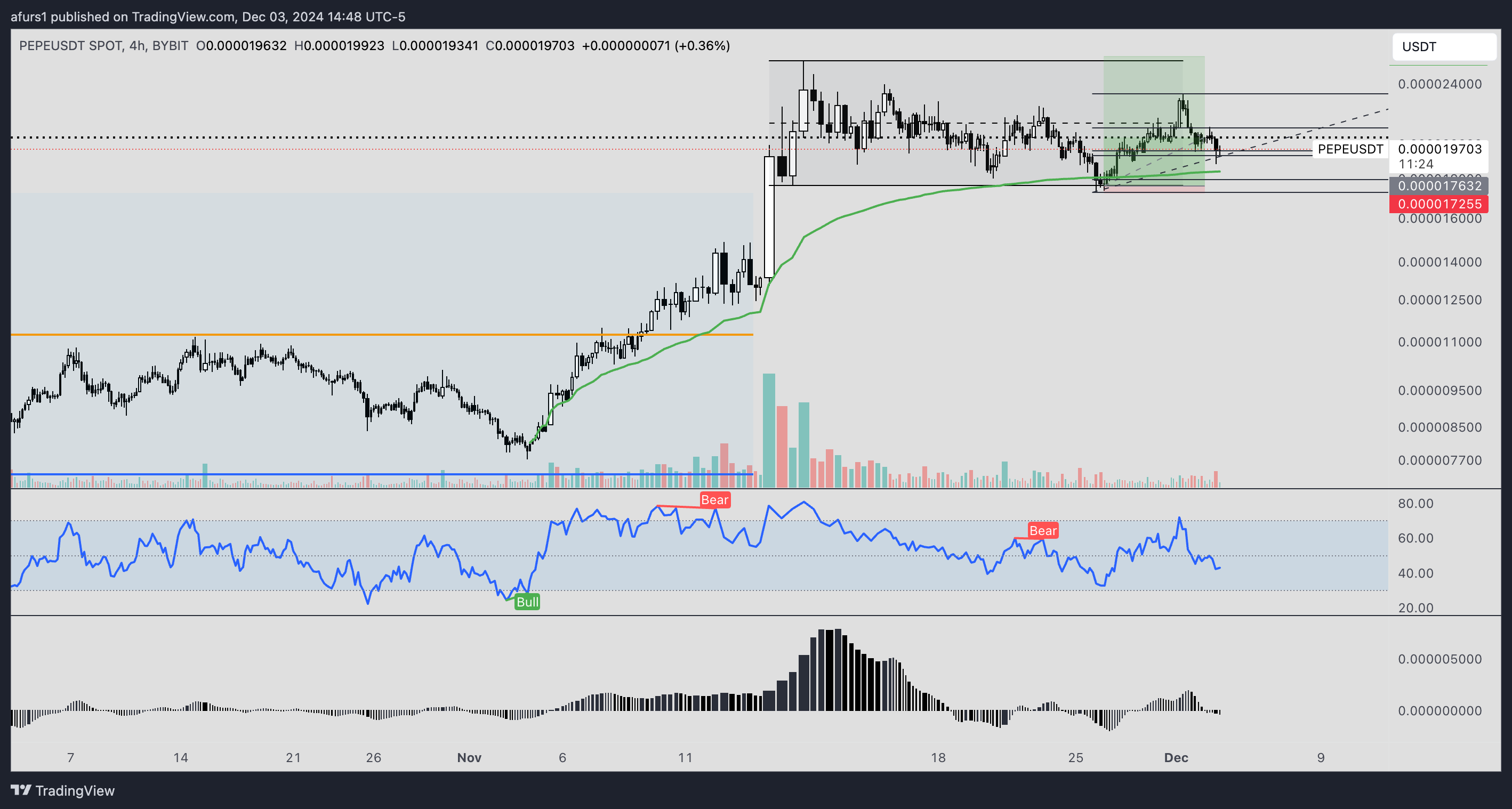This screenshot has height=809, width=1512.
Task: Click the 0.000014000 price axis label
Action: [1440, 262]
